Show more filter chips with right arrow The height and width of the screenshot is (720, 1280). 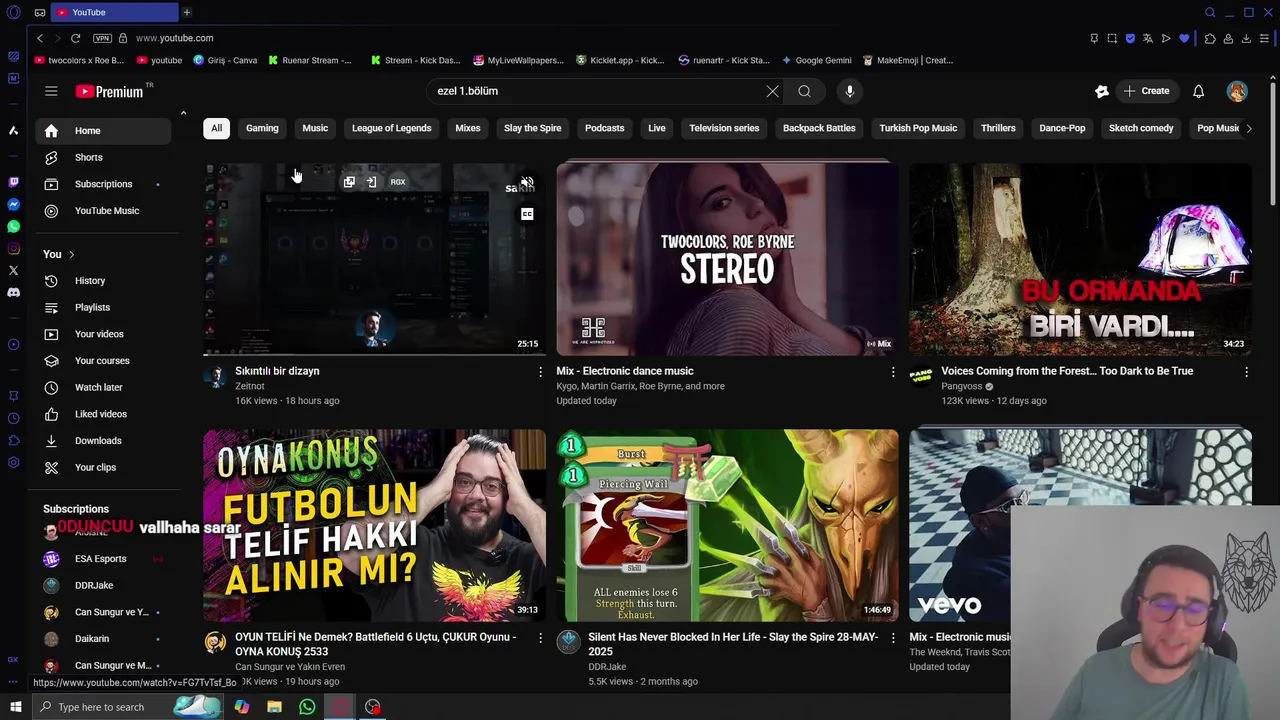(1248, 128)
